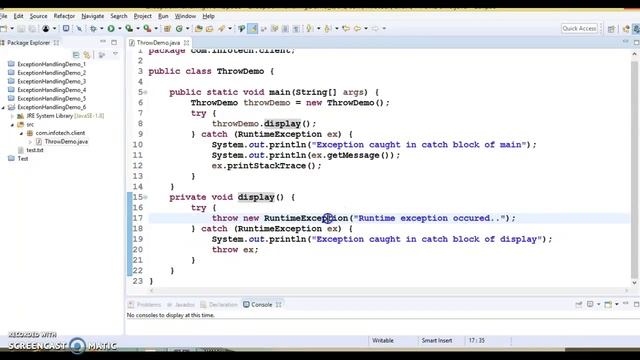640x360 pixels.
Task: Collapse the com.infotech.client package
Action: point(21,133)
